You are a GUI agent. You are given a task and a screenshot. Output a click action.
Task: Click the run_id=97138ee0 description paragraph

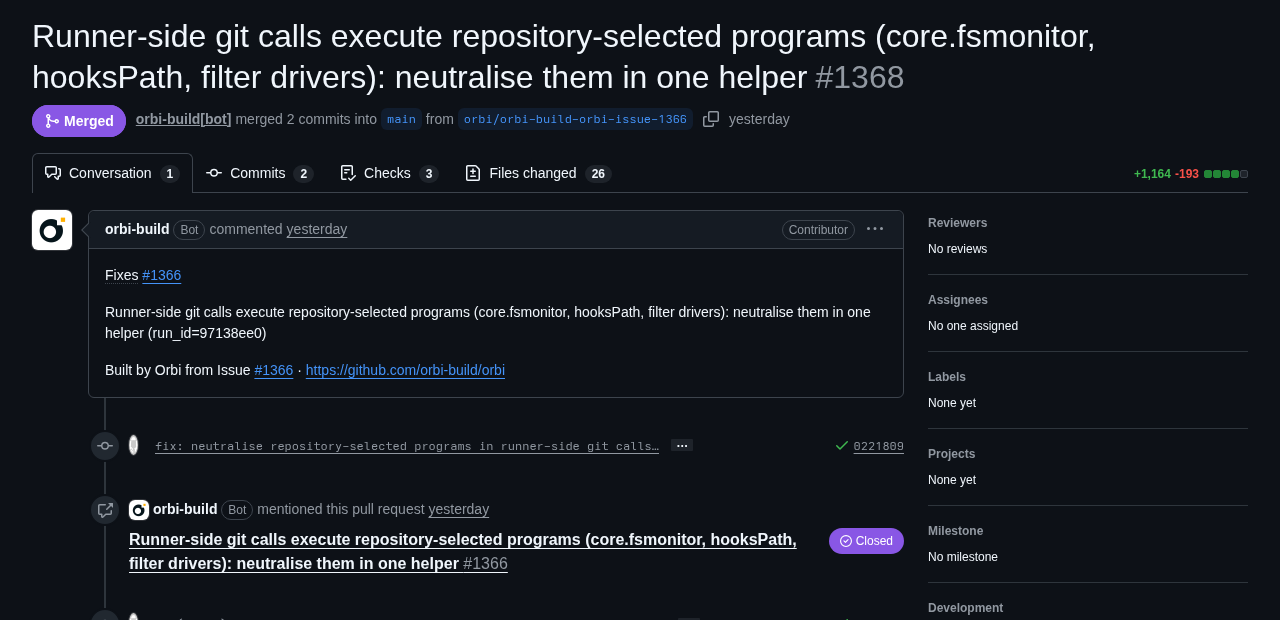488,322
